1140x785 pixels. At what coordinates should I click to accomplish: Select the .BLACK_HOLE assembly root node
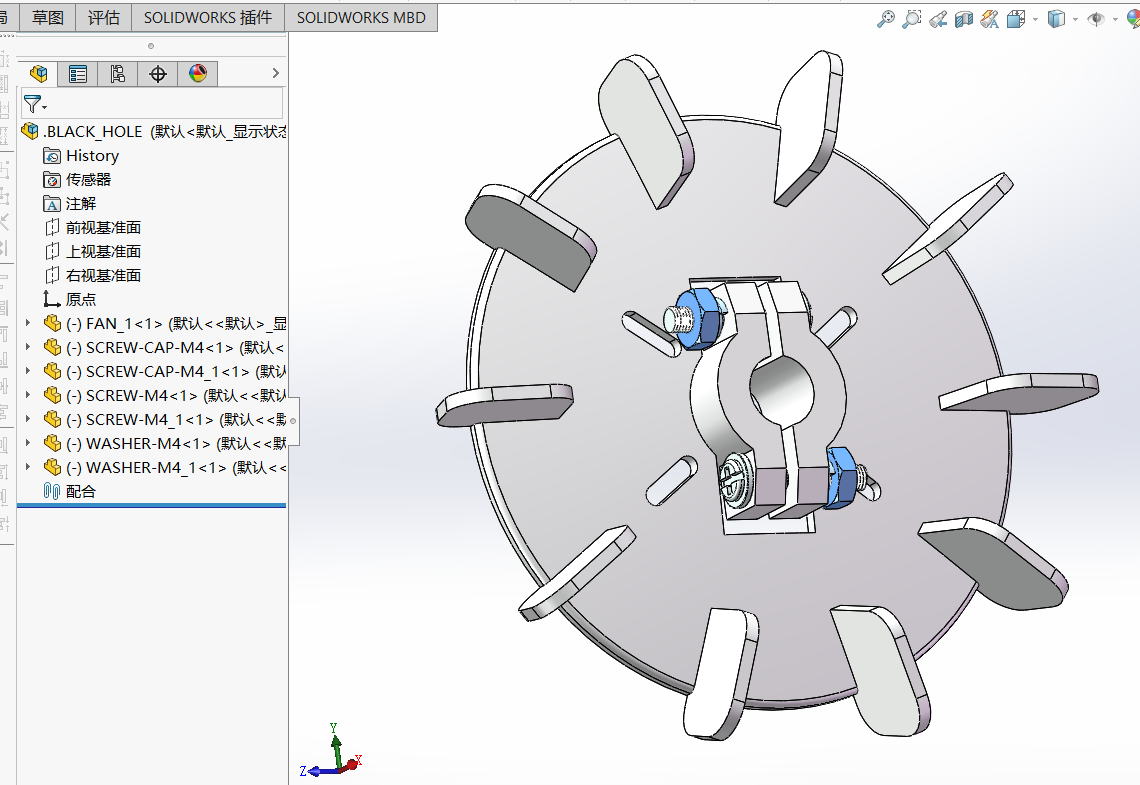click(154, 132)
